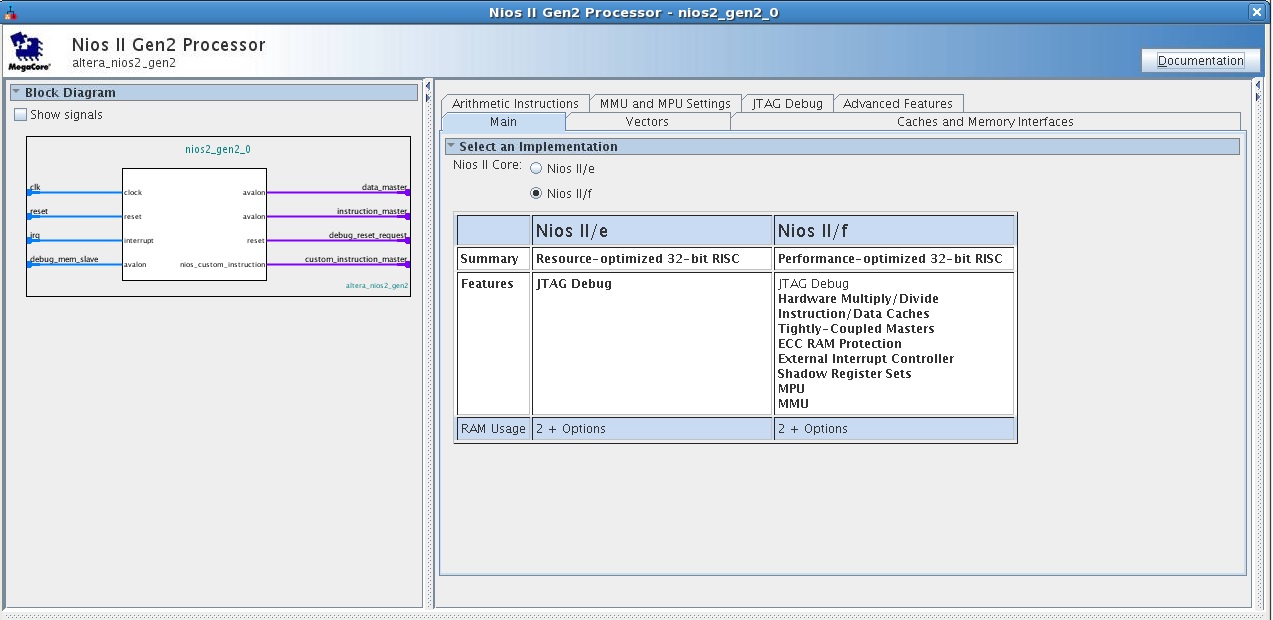Open the MMU and MPU Settings tab

click(665, 104)
